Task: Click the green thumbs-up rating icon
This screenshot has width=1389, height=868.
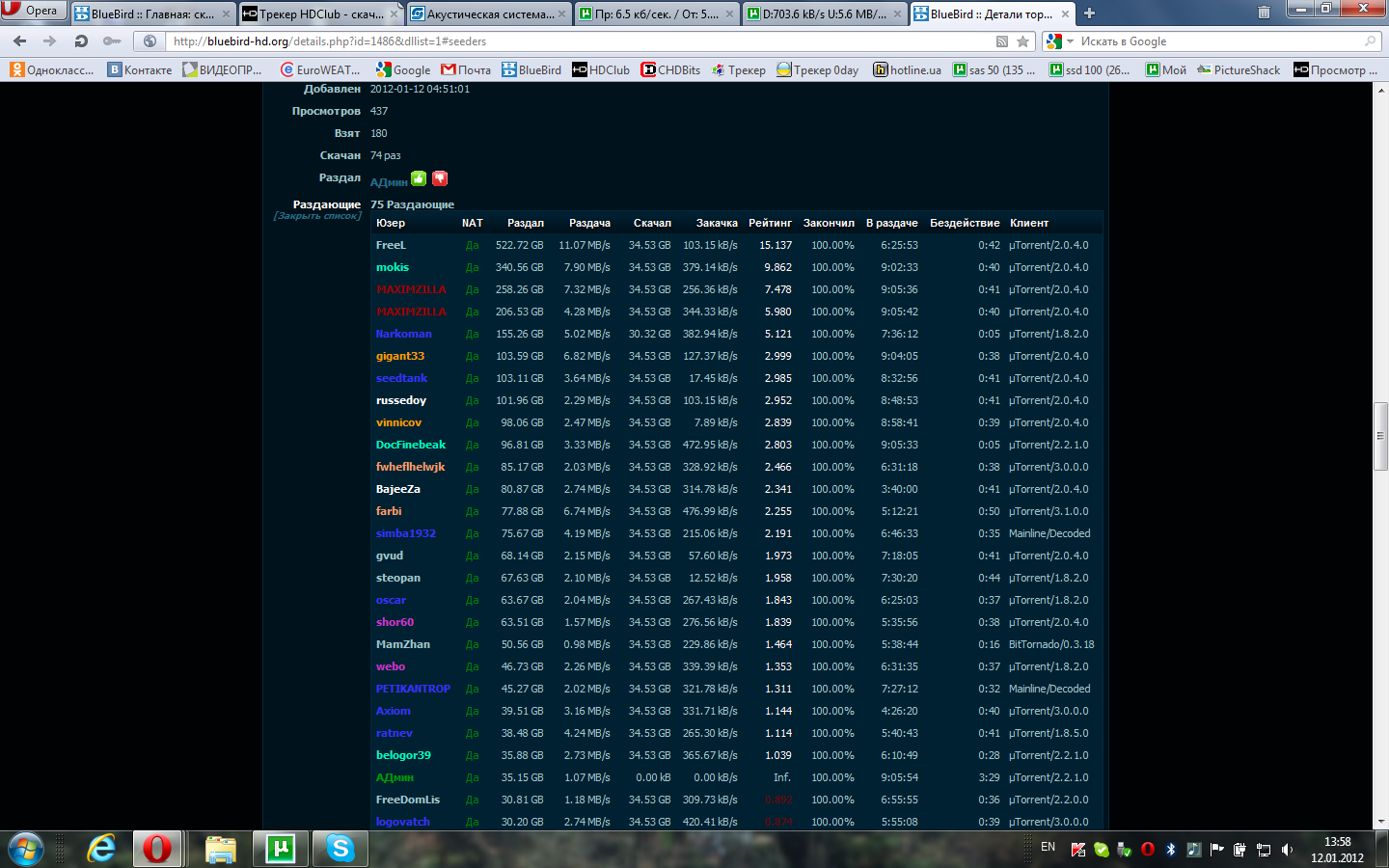Action: 419,178
